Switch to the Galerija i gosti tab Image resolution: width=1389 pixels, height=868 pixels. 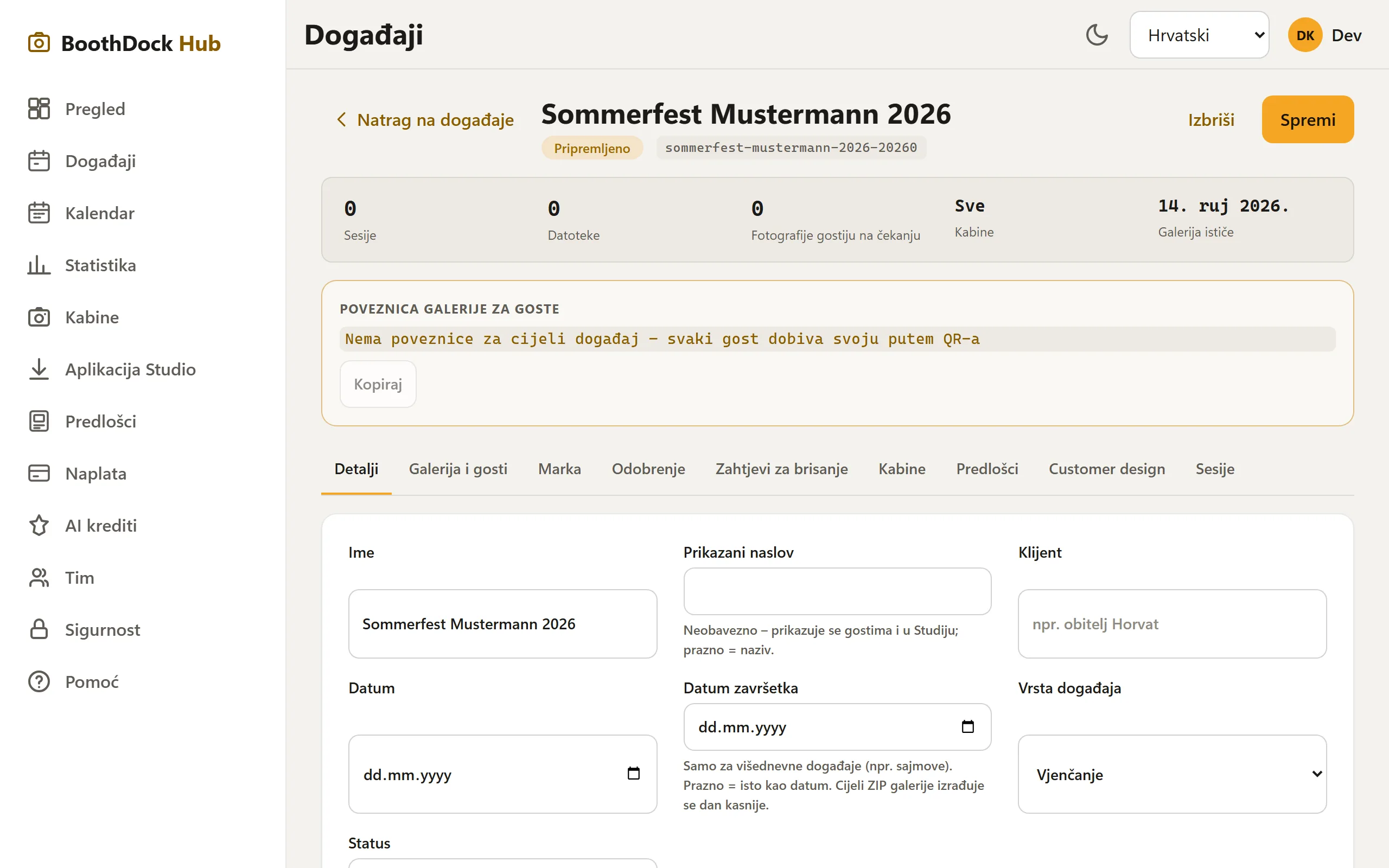[x=458, y=469]
